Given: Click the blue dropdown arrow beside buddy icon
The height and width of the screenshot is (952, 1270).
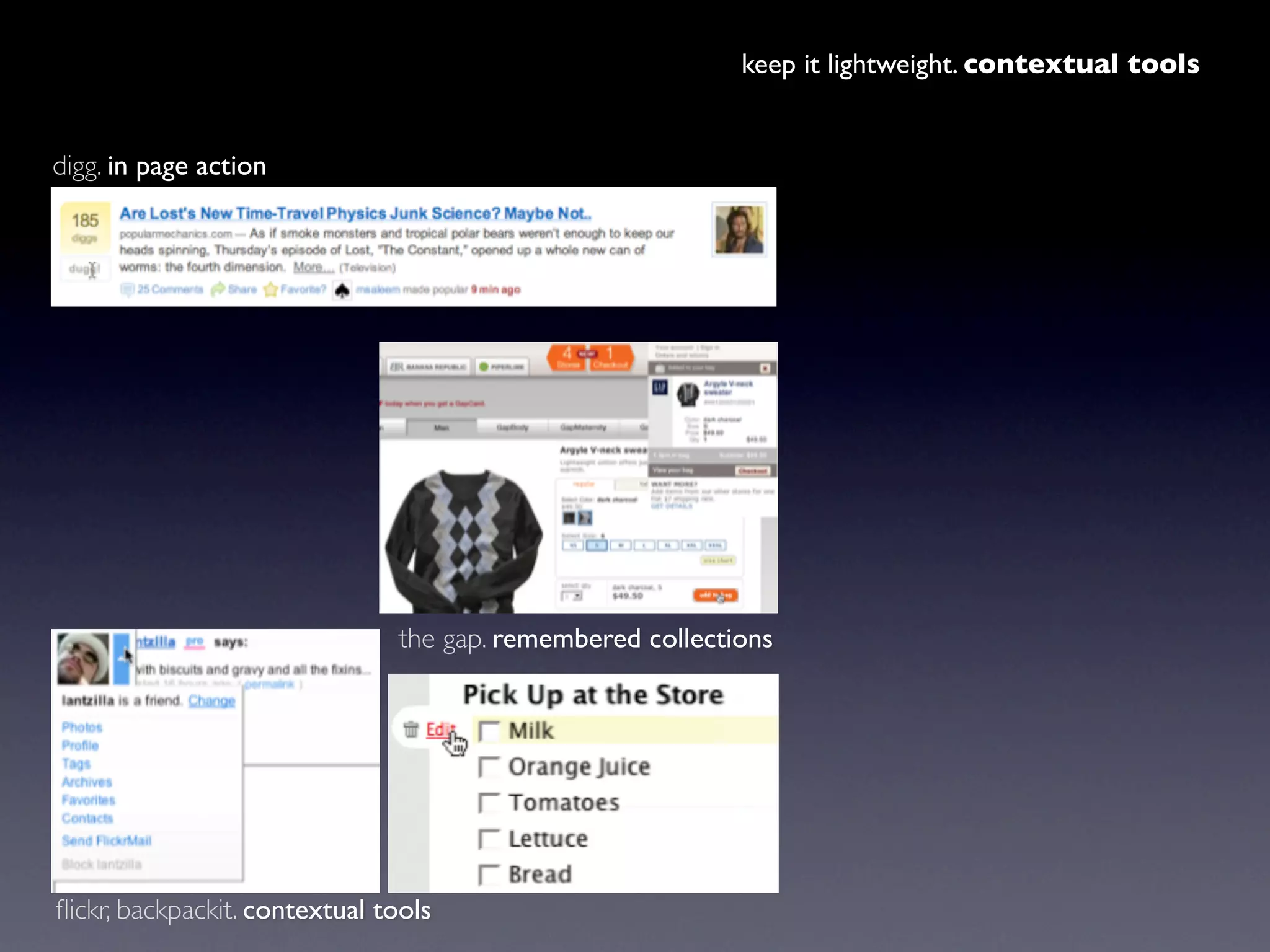Looking at the screenshot, I should pyautogui.click(x=122, y=658).
